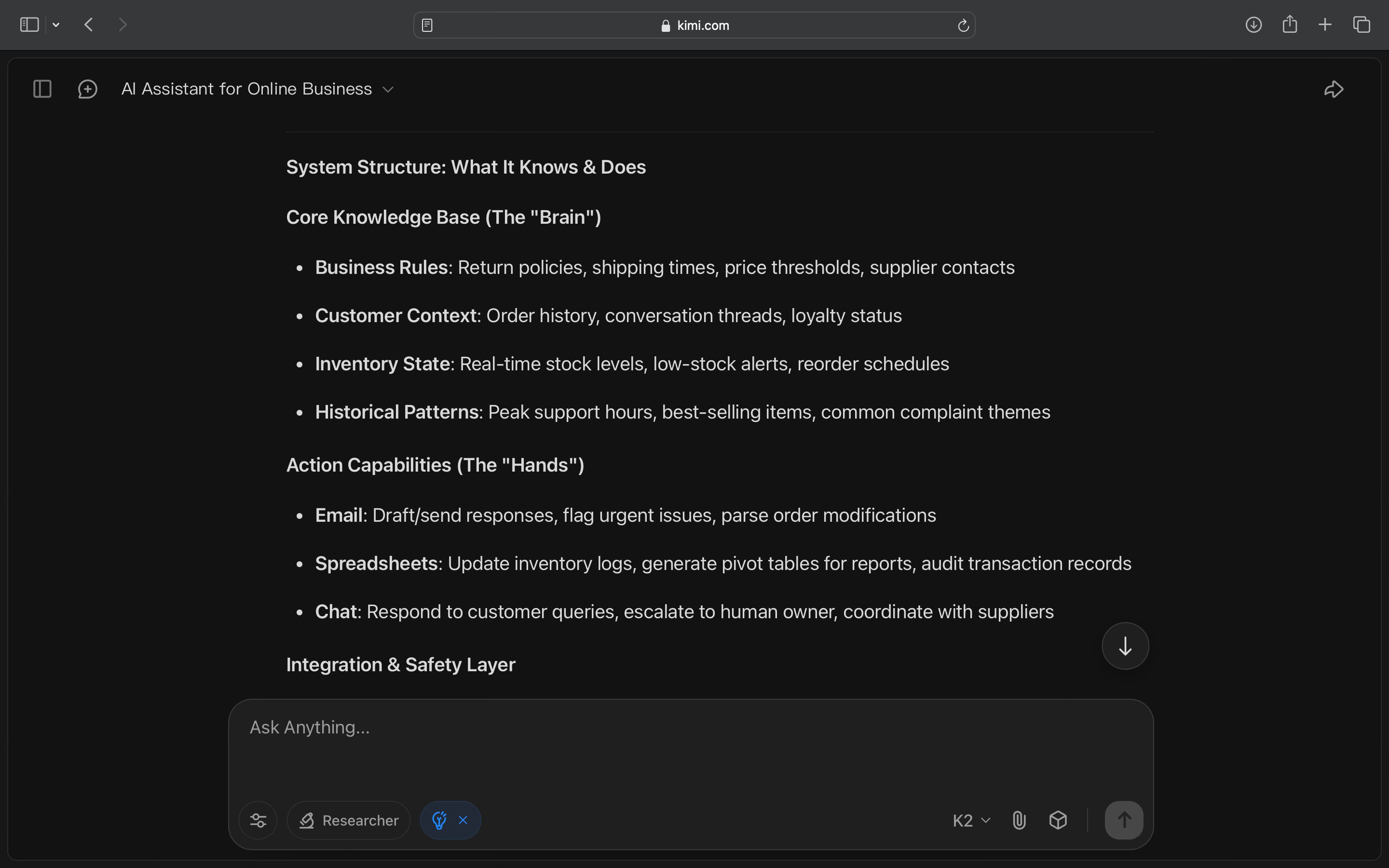Open Safari sidebar dropdown chevron
Image resolution: width=1389 pixels, height=868 pixels.
55,25
